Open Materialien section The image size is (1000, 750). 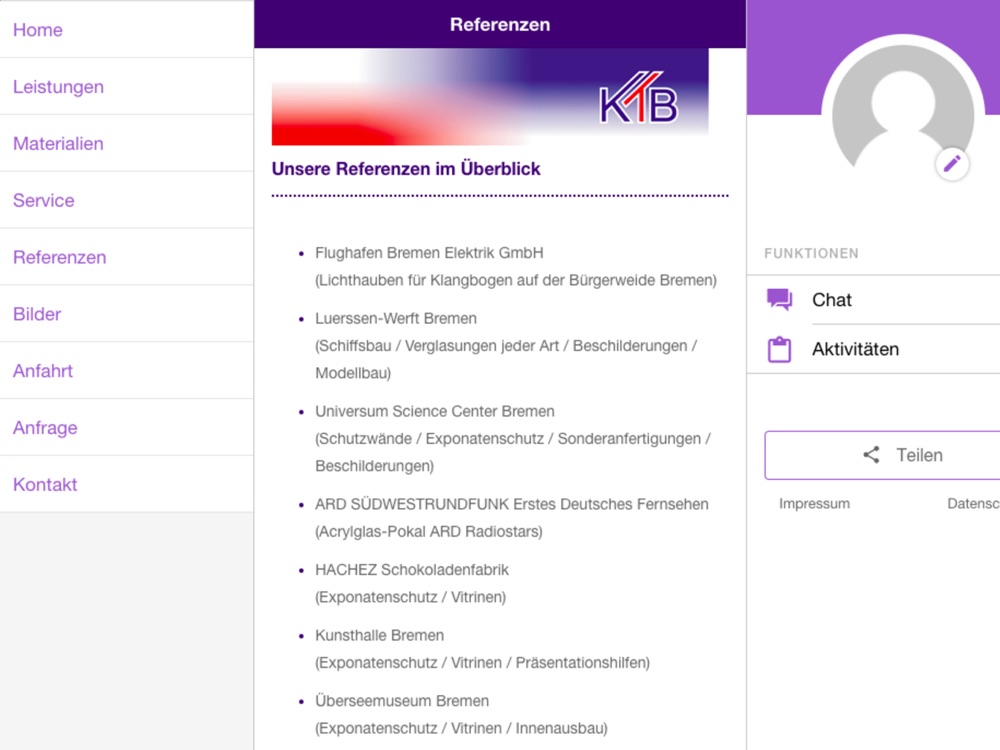tap(126, 143)
